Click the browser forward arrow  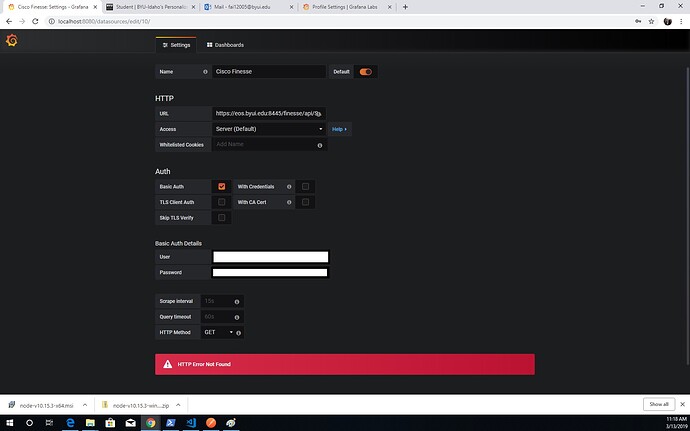click(22, 21)
